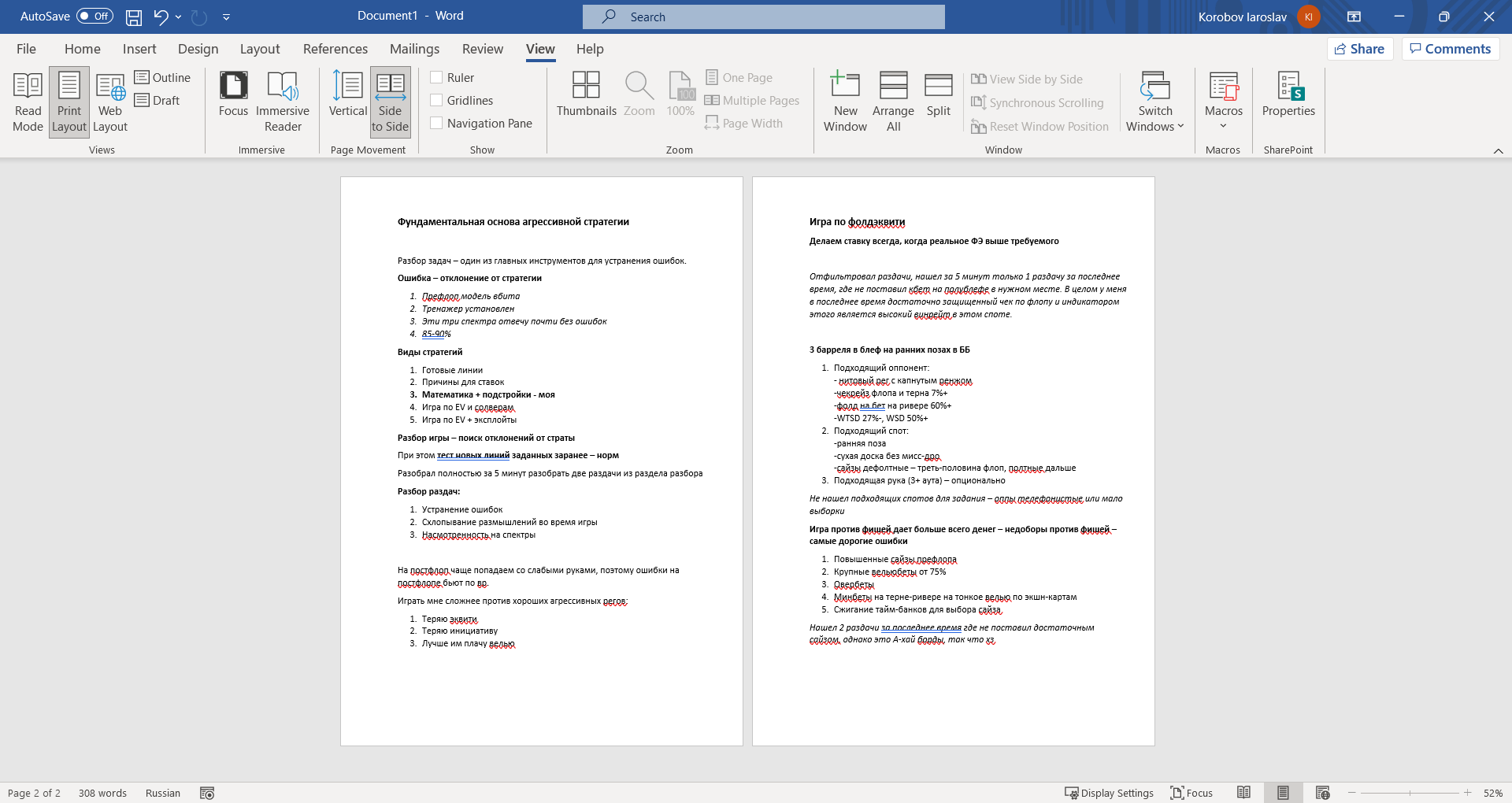Click the zoom out minus button
This screenshot has height=803, width=1512.
point(1352,793)
